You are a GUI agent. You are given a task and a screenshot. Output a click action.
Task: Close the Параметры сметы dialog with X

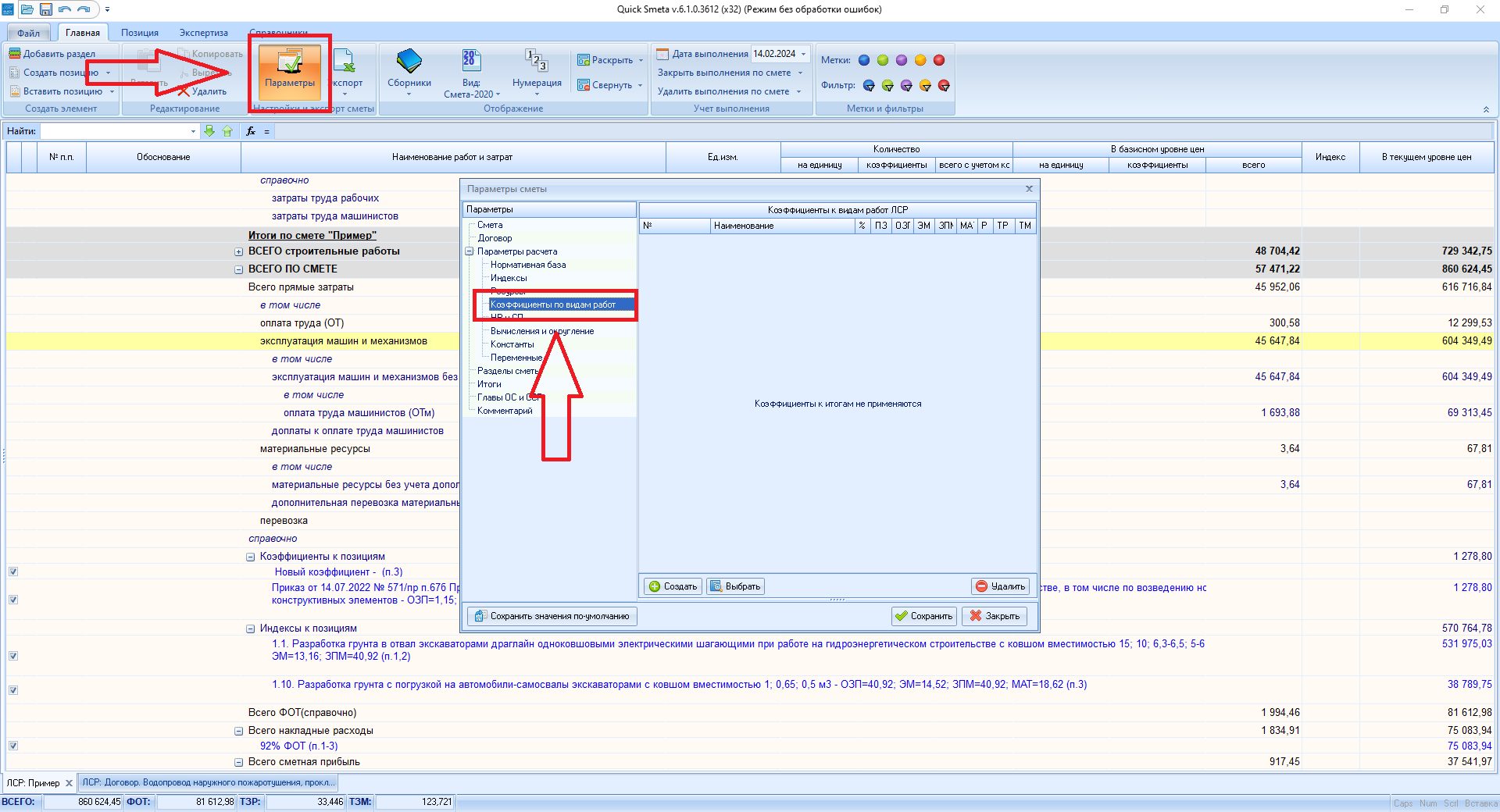(x=1029, y=189)
